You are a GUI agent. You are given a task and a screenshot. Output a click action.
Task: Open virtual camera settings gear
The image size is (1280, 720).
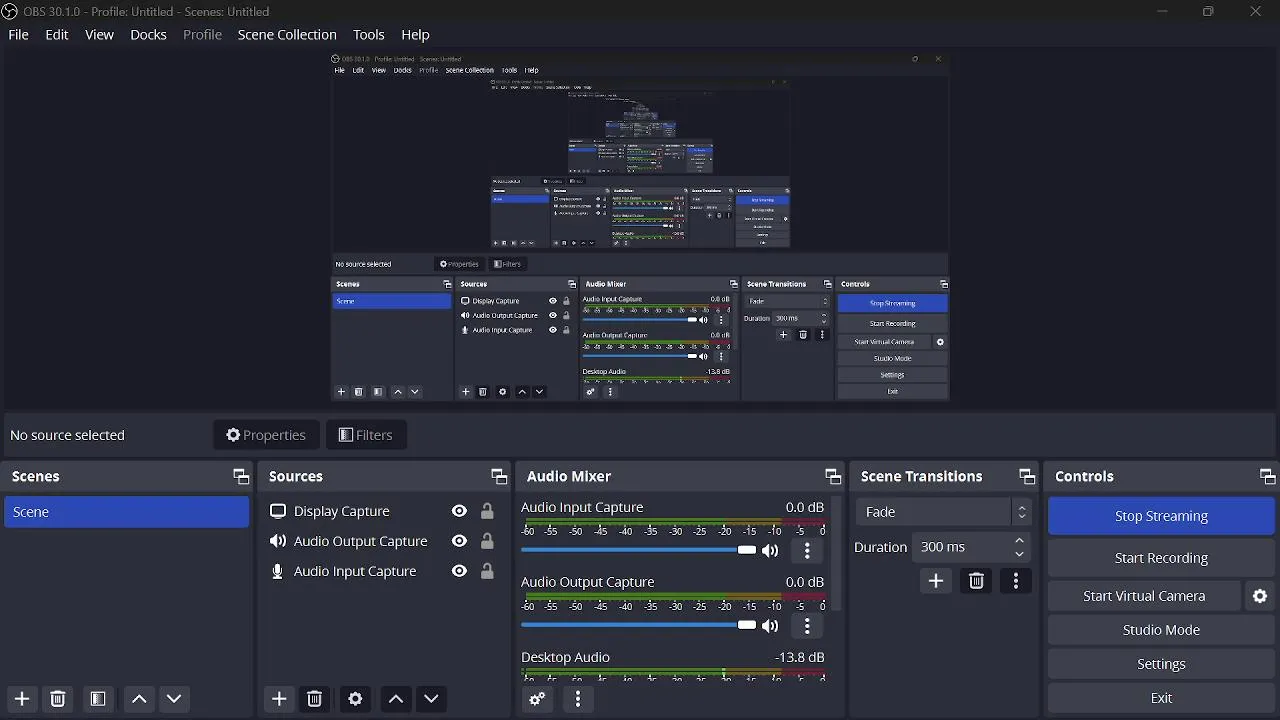click(1260, 596)
